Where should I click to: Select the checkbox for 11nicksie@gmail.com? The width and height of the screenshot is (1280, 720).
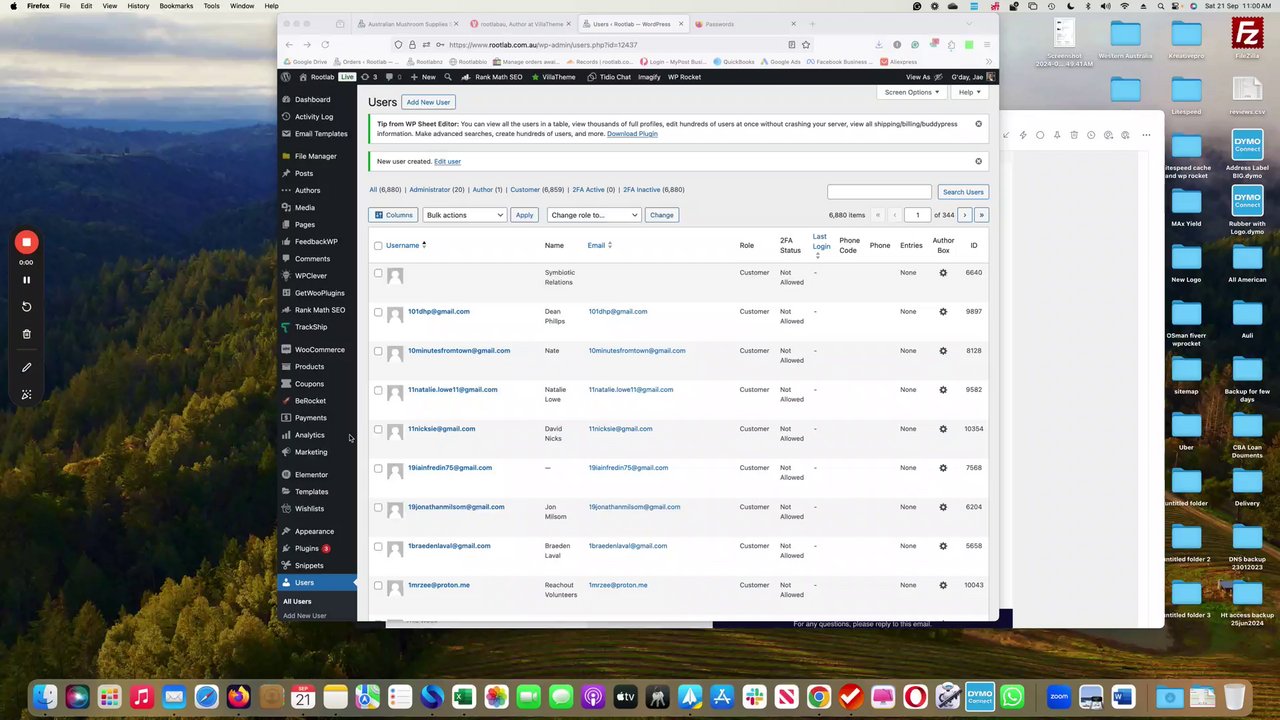point(378,429)
